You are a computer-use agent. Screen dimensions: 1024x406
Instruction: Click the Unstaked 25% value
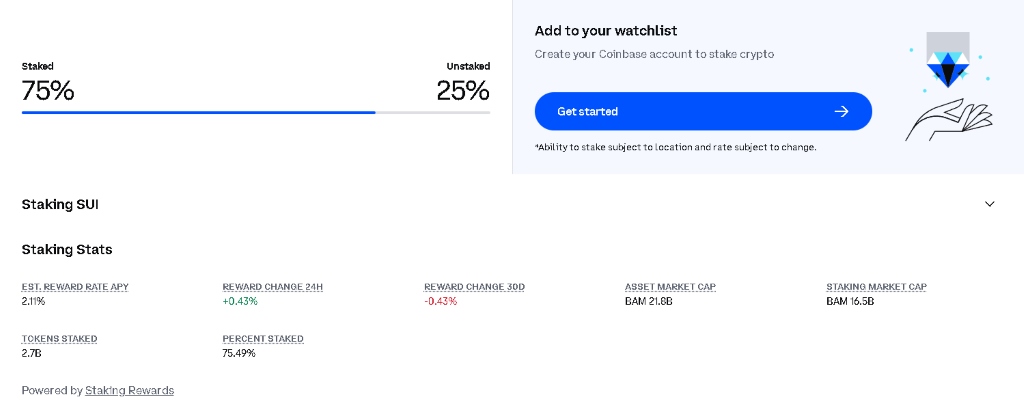coord(463,91)
